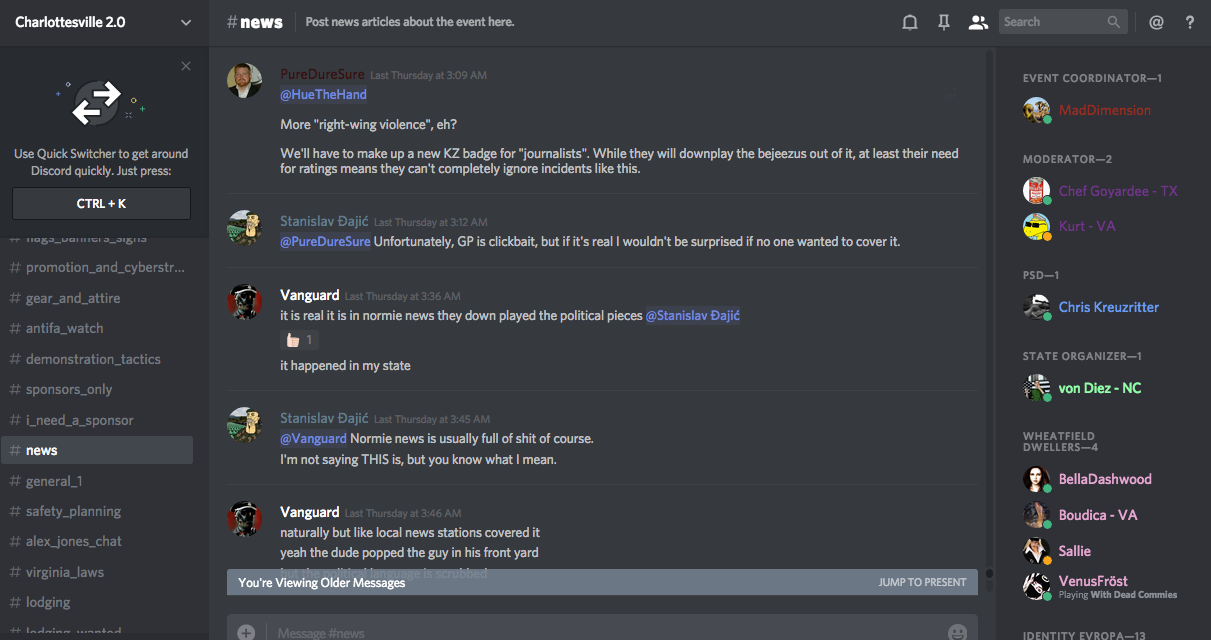Switch to the general_1 channel
The image size is (1211, 640).
[54, 481]
